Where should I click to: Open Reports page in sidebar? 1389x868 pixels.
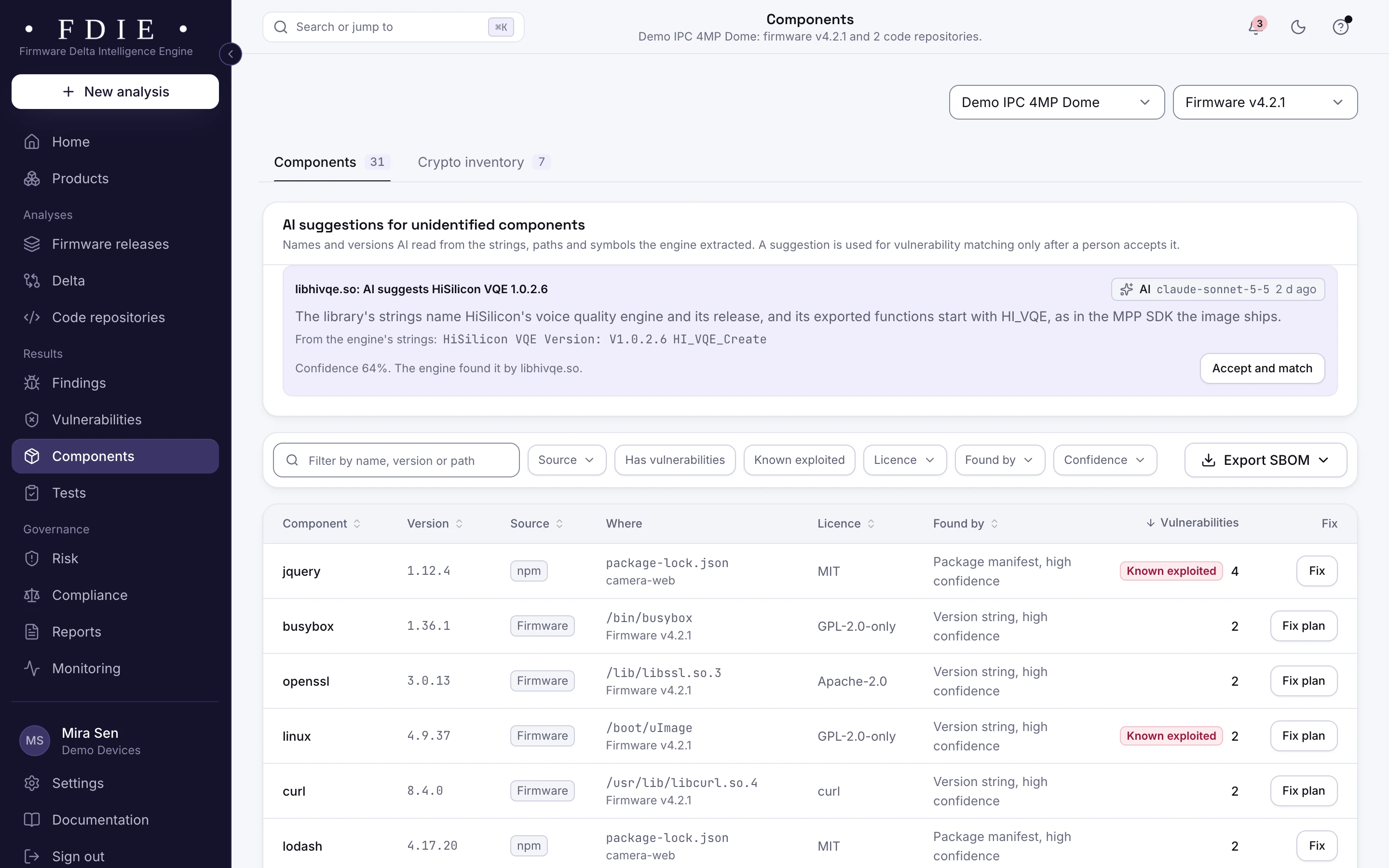click(115, 632)
